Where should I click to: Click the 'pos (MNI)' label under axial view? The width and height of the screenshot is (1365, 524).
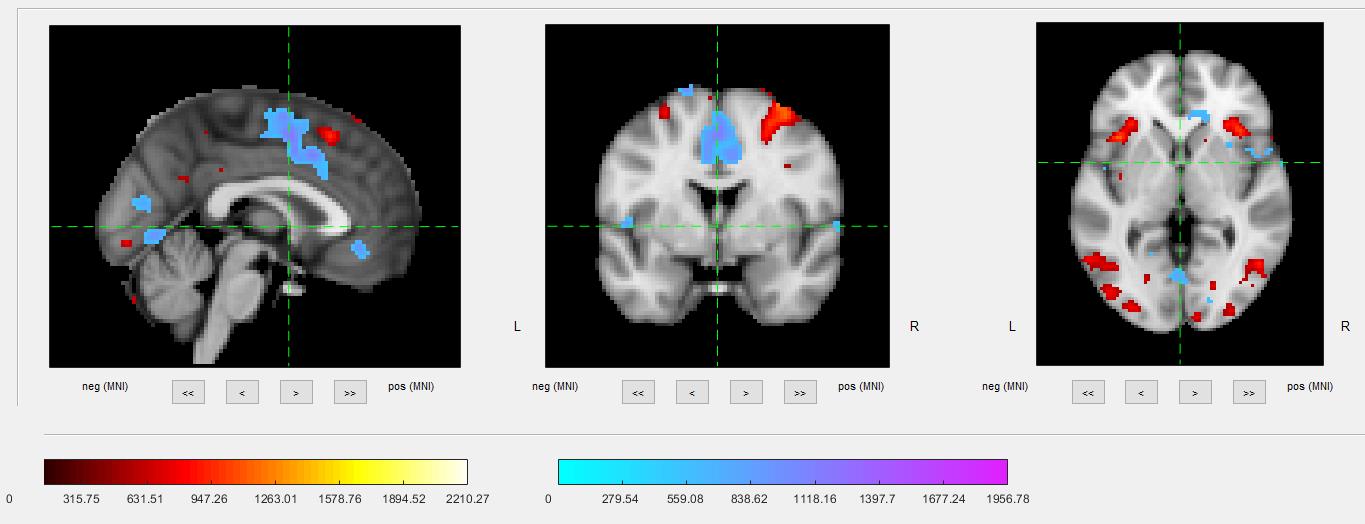[1311, 386]
